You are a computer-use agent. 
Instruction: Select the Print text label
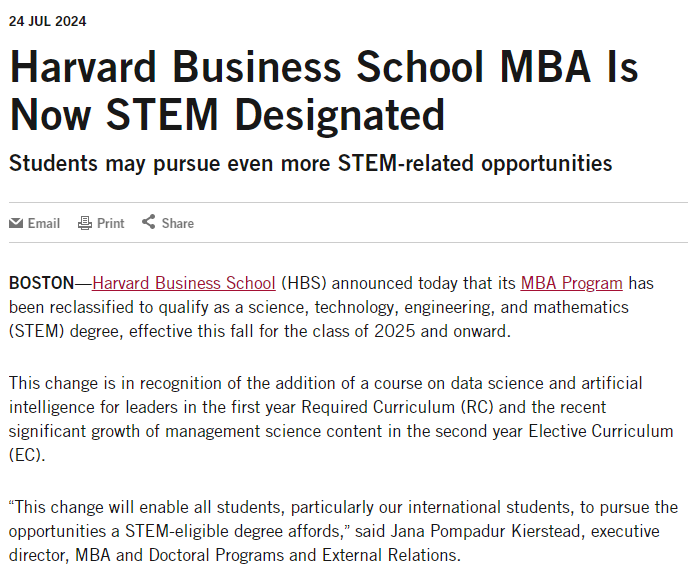(111, 223)
